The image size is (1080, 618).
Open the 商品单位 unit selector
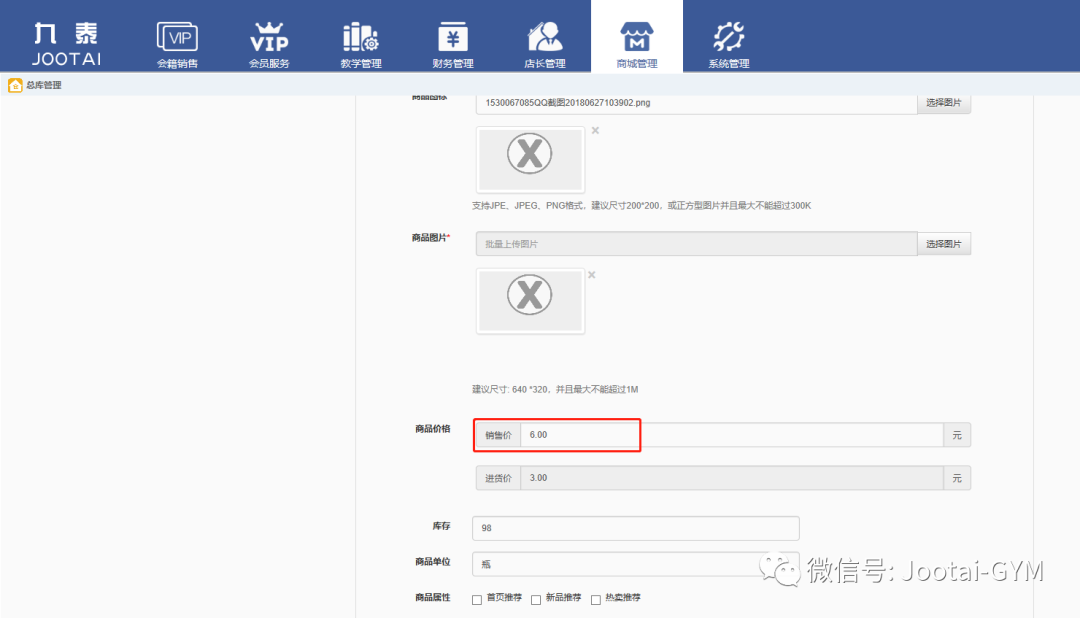point(635,563)
